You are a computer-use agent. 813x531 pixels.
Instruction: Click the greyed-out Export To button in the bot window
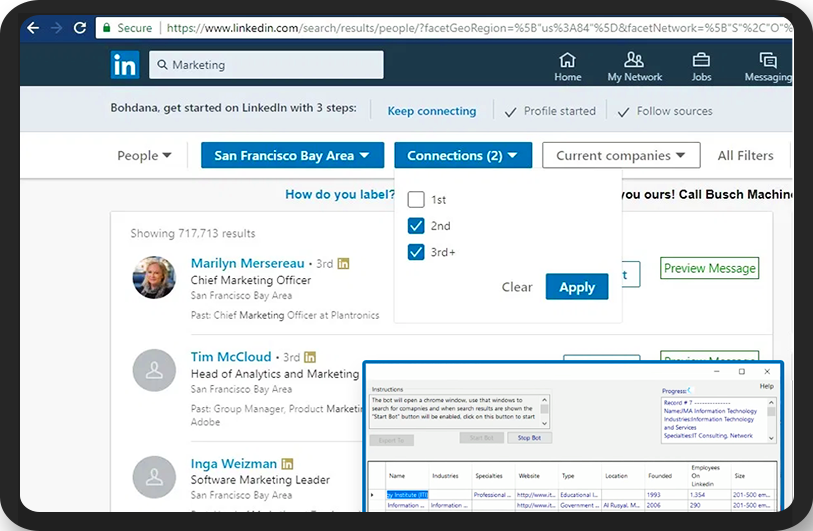click(x=391, y=440)
